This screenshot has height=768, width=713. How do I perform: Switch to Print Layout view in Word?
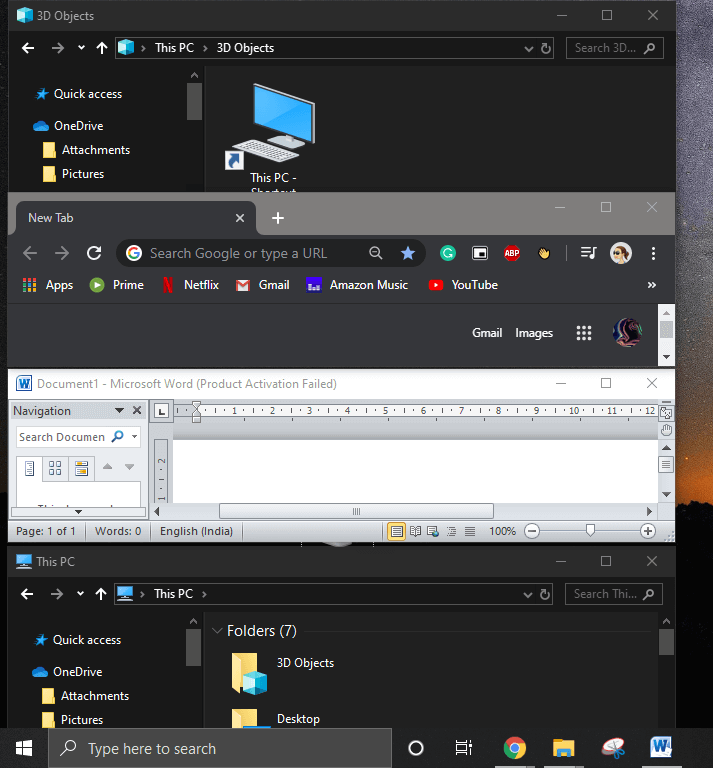pos(397,531)
